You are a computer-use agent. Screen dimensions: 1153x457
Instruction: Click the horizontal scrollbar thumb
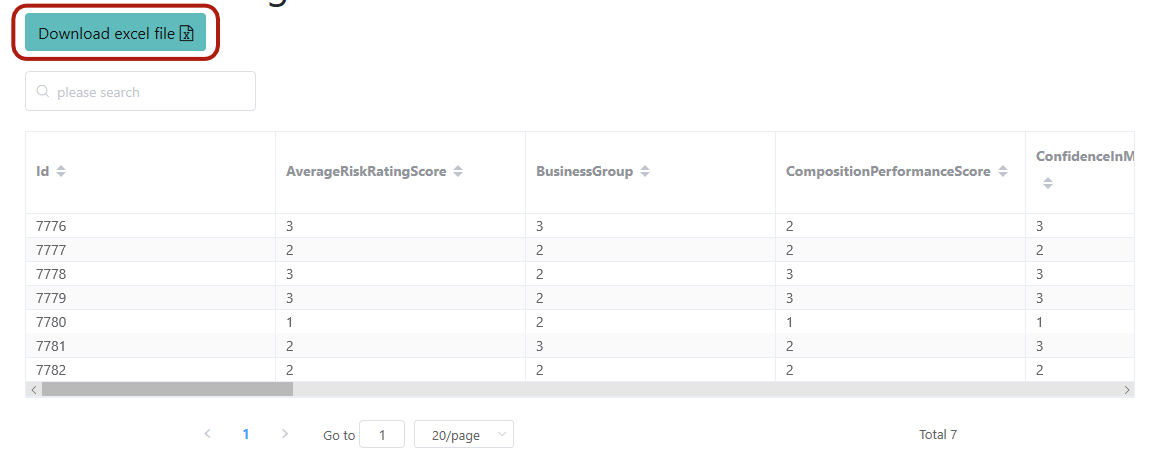click(x=168, y=389)
